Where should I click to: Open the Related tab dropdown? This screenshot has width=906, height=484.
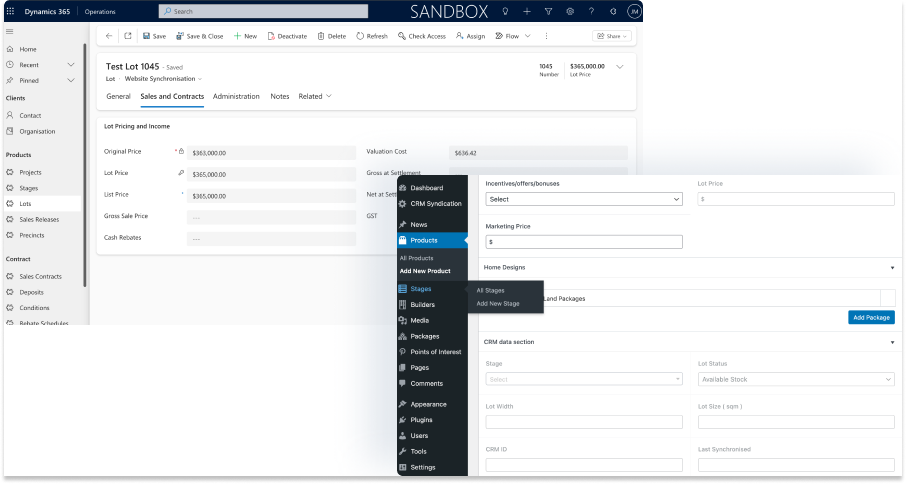pos(315,96)
